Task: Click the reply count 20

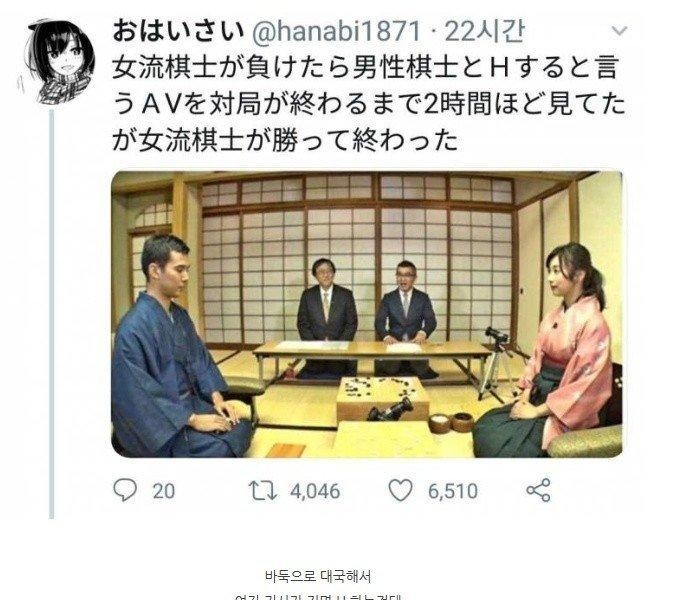Action: coord(164,491)
